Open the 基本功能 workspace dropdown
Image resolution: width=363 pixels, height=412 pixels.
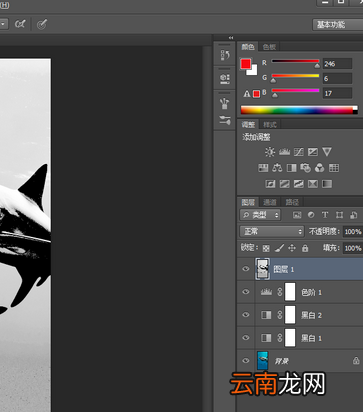click(x=338, y=24)
